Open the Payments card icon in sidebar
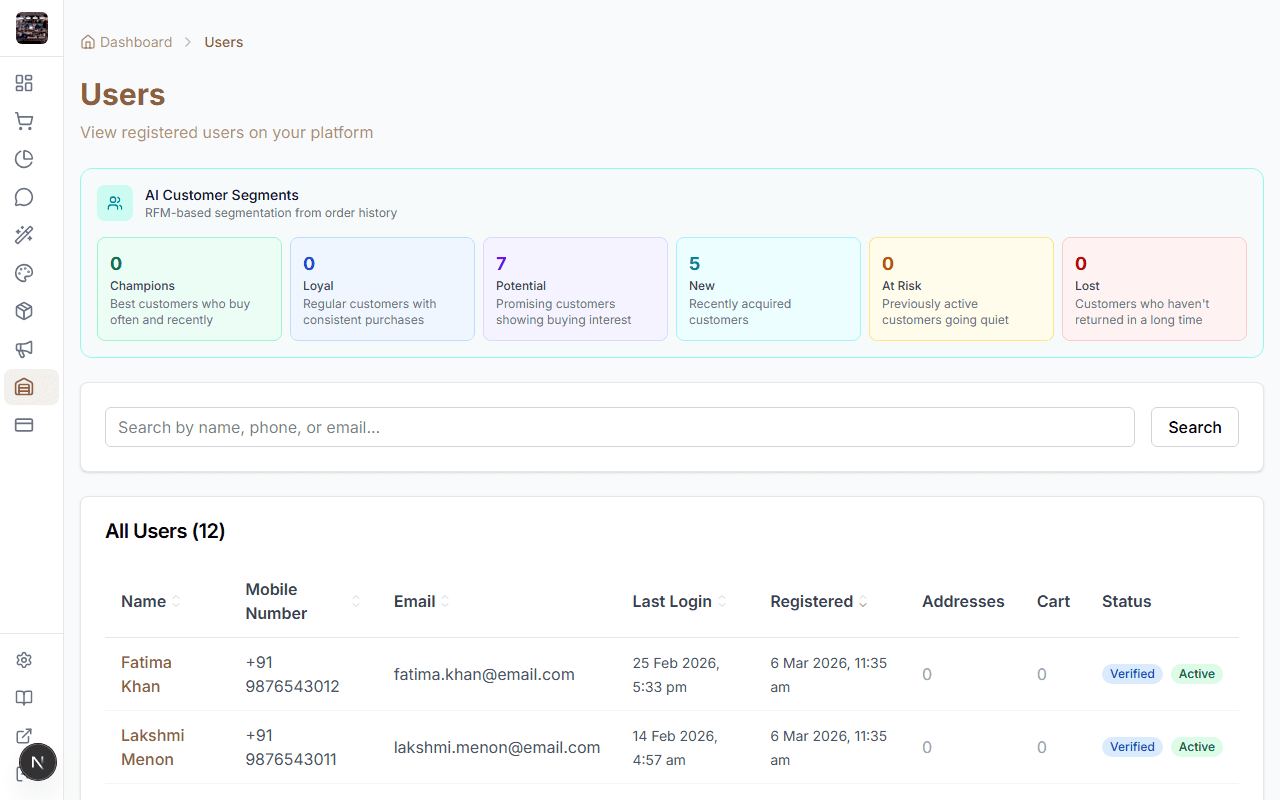The height and width of the screenshot is (800, 1280). pyautogui.click(x=24, y=425)
